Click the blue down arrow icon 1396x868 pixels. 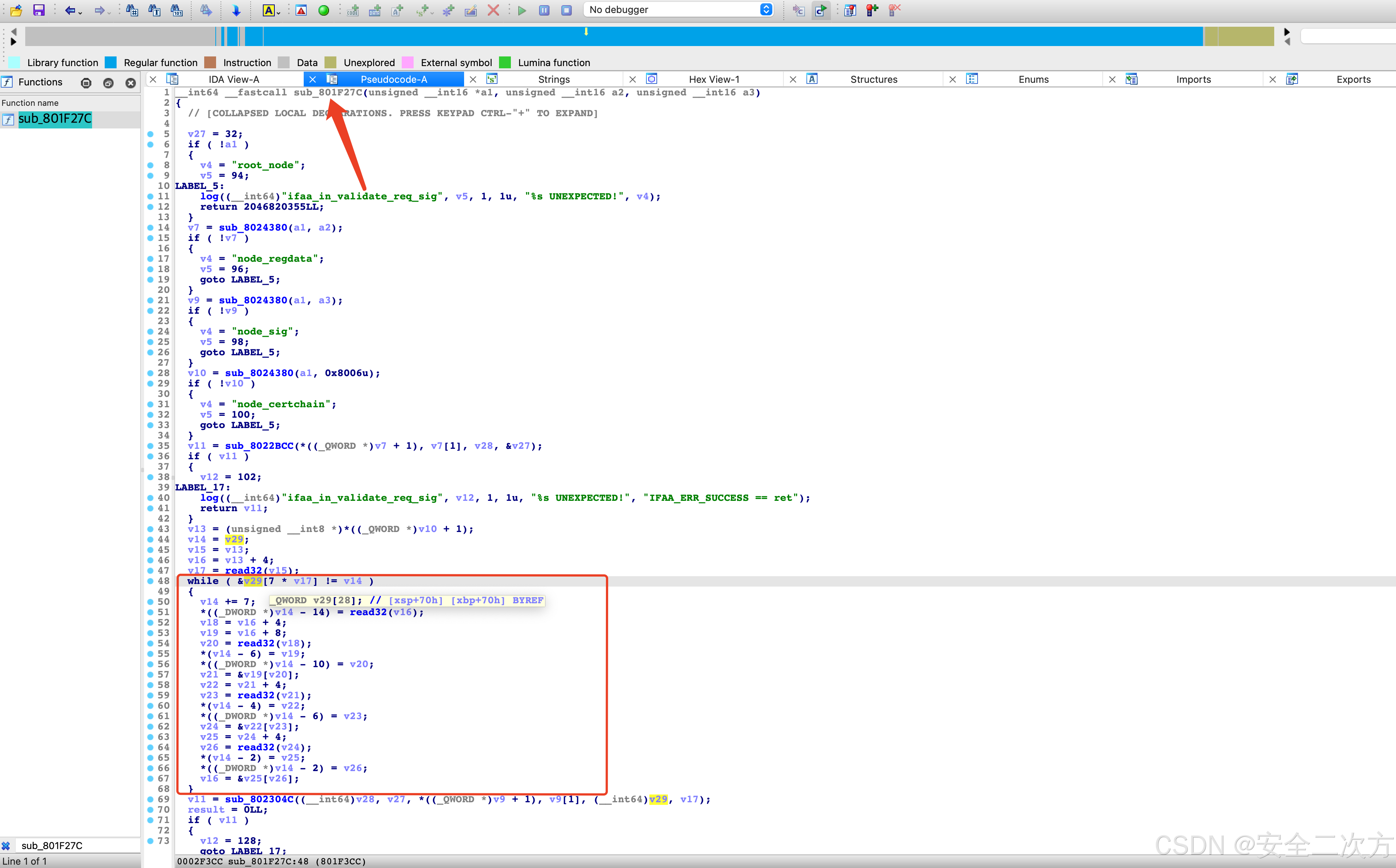coord(236,10)
